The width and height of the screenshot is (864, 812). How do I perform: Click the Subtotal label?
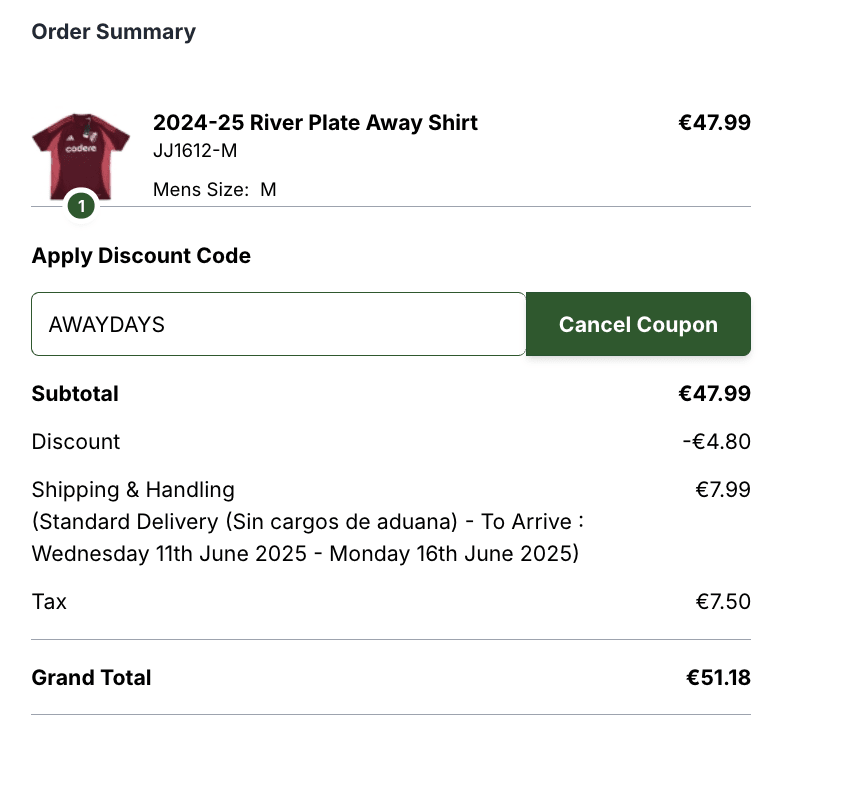75,394
